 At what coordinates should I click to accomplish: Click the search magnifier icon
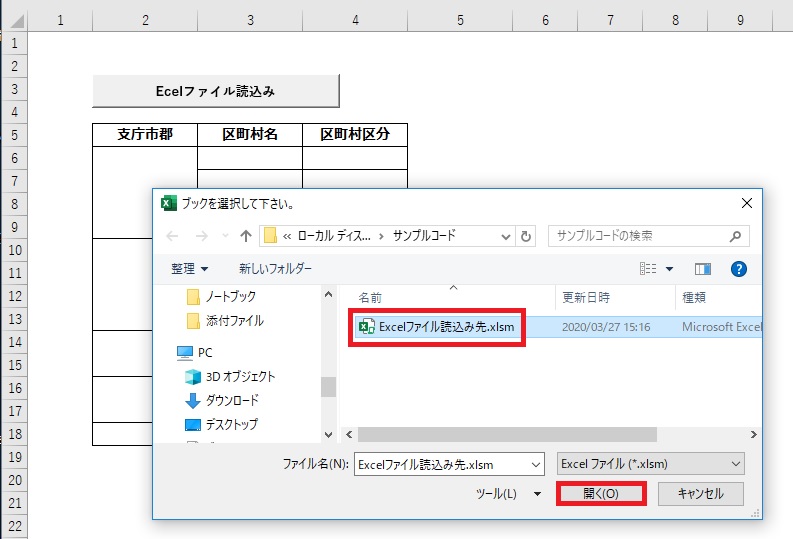click(x=735, y=236)
